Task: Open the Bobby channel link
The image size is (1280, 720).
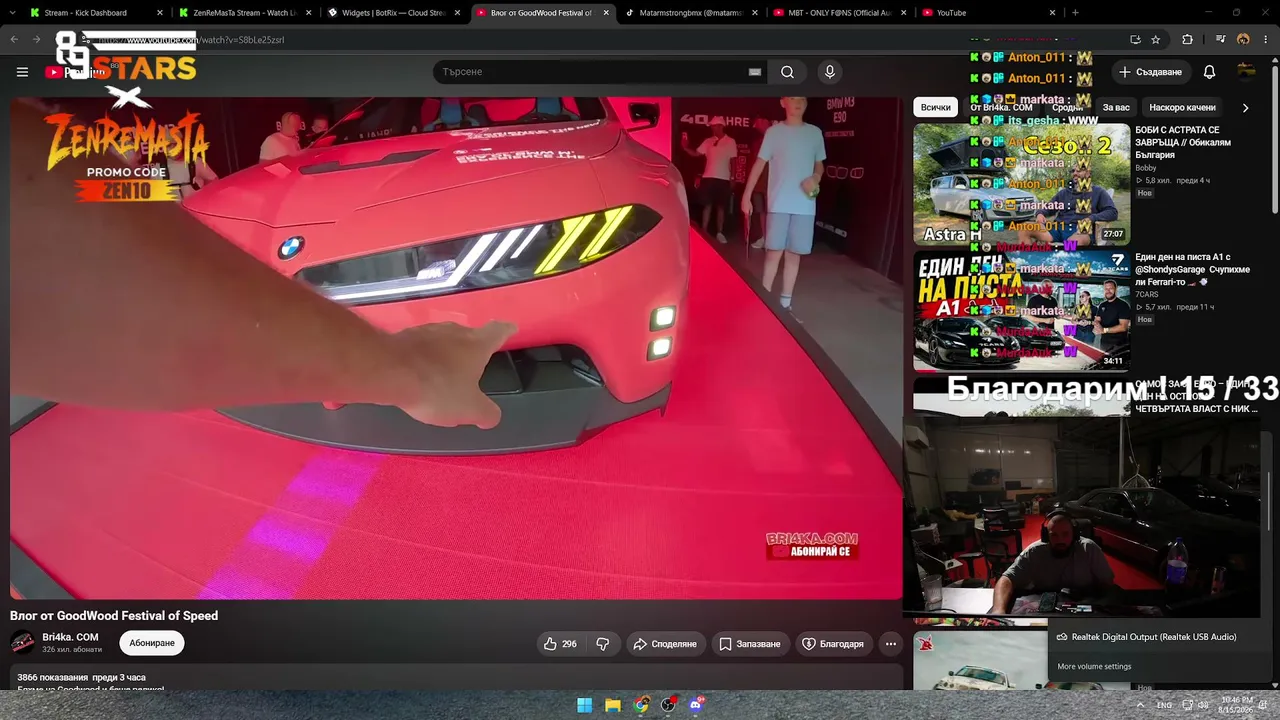Action: click(1146, 168)
